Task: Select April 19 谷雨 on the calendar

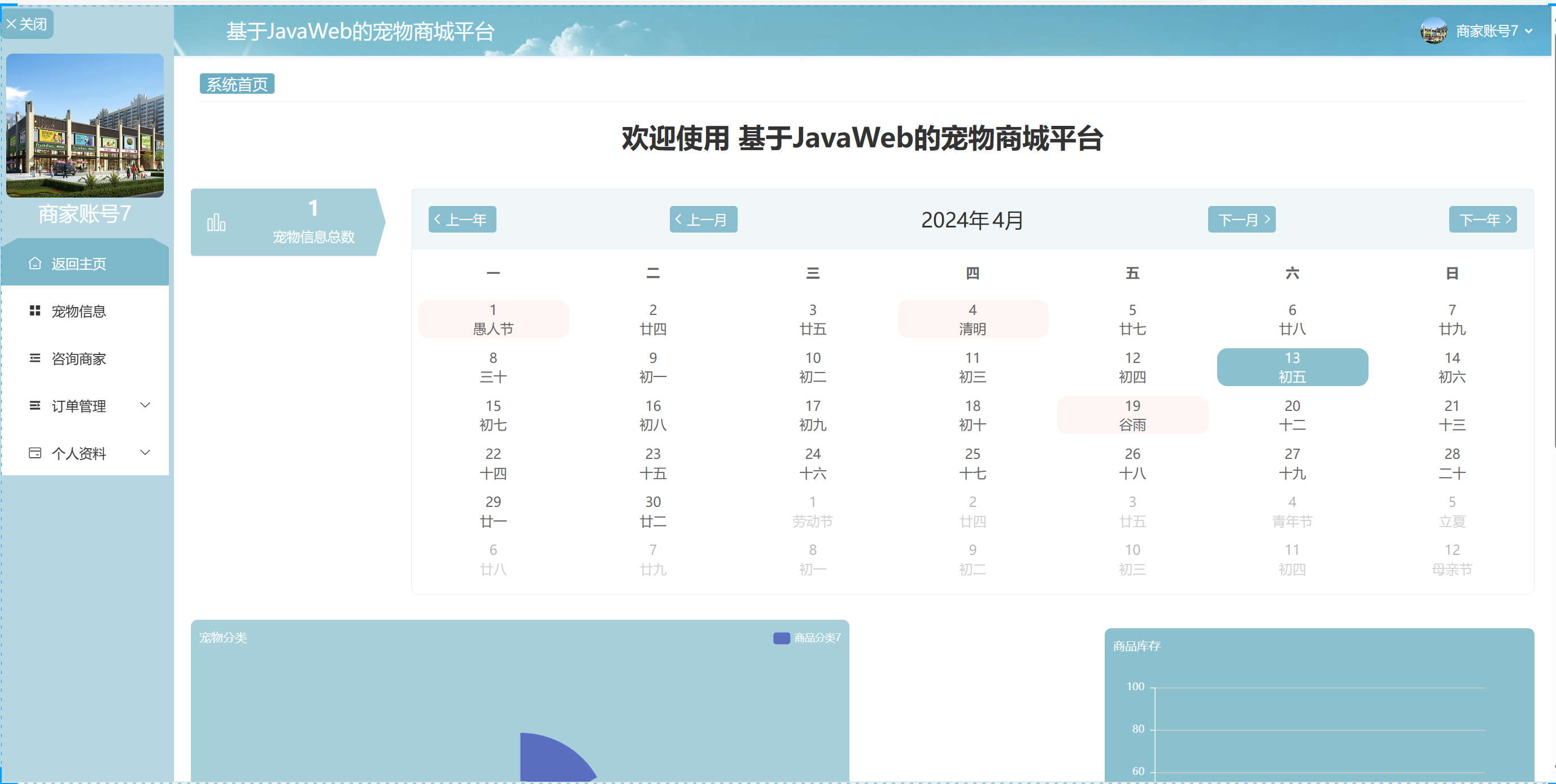Action: [x=1132, y=415]
